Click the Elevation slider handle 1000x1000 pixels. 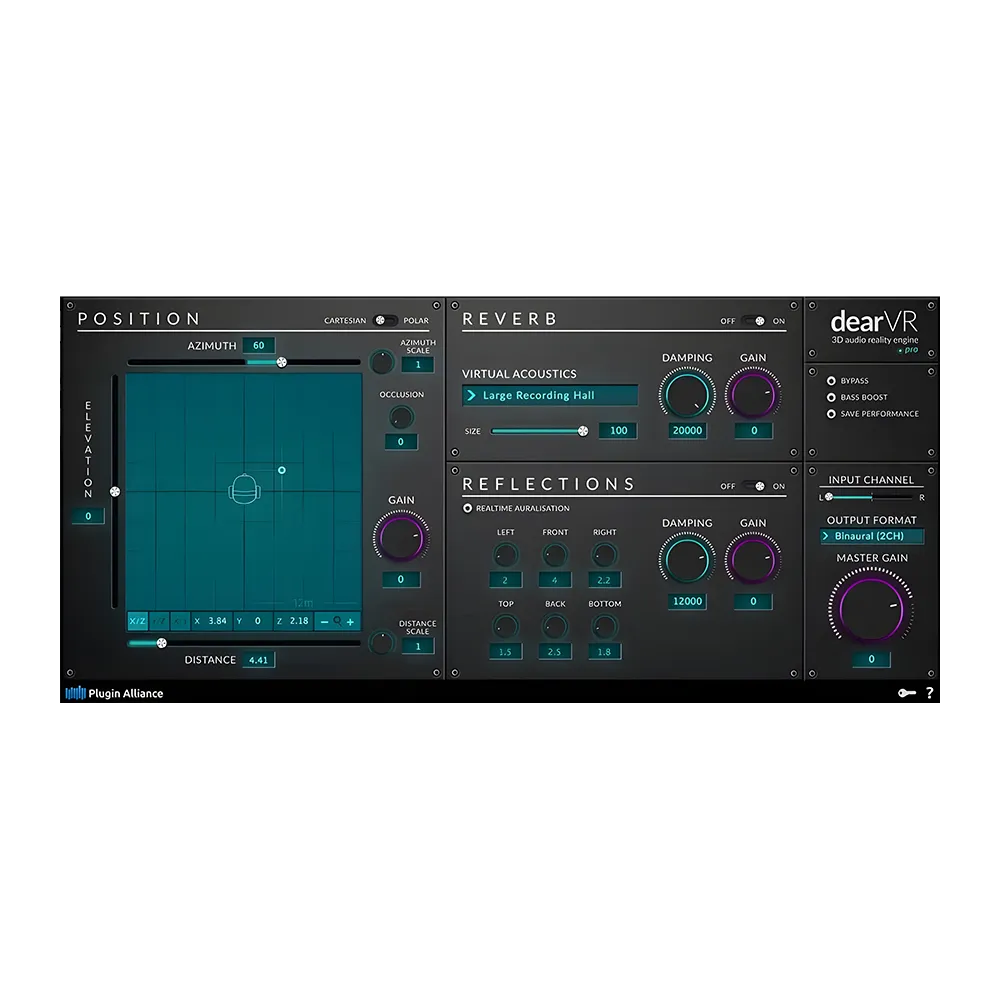[115, 492]
